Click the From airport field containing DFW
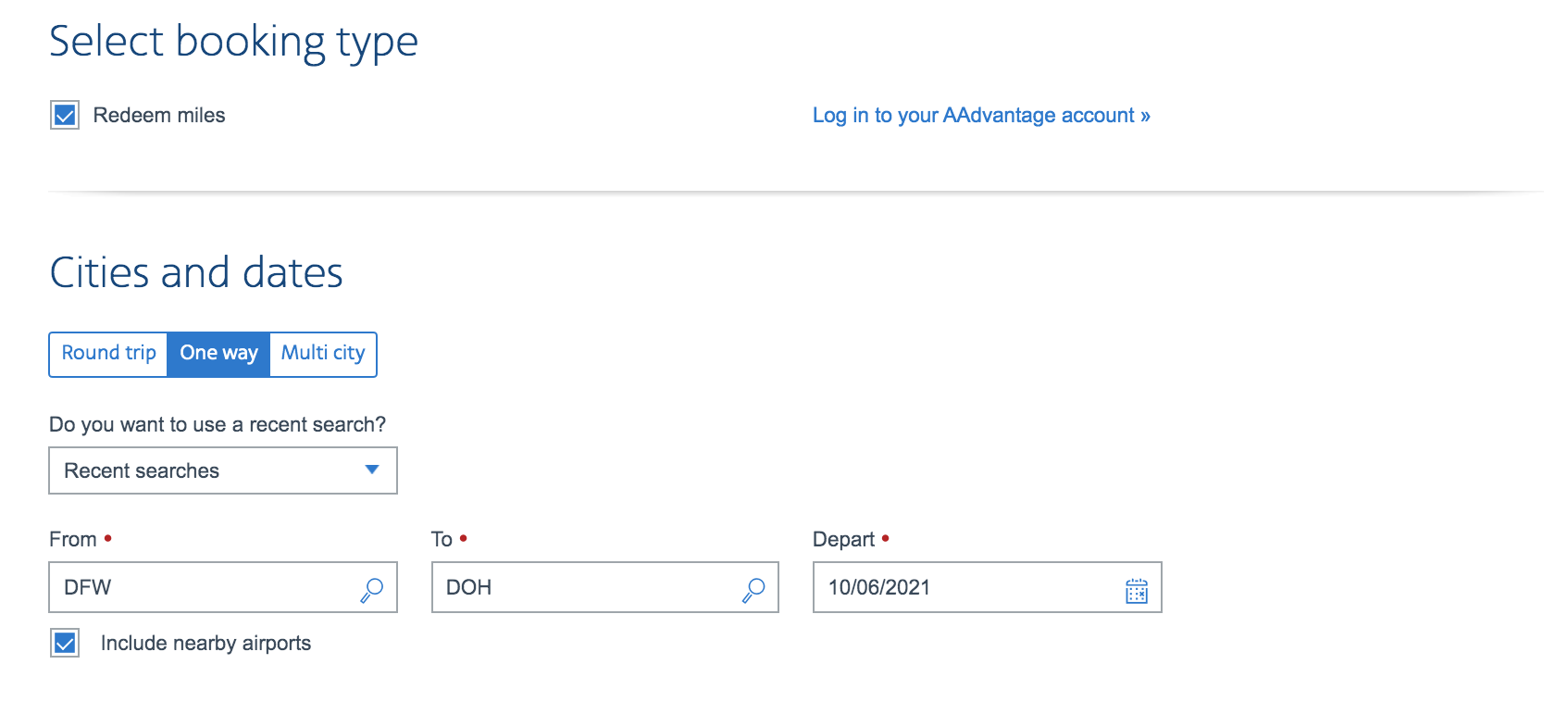Screen dimensions: 1568x702 pos(223,587)
